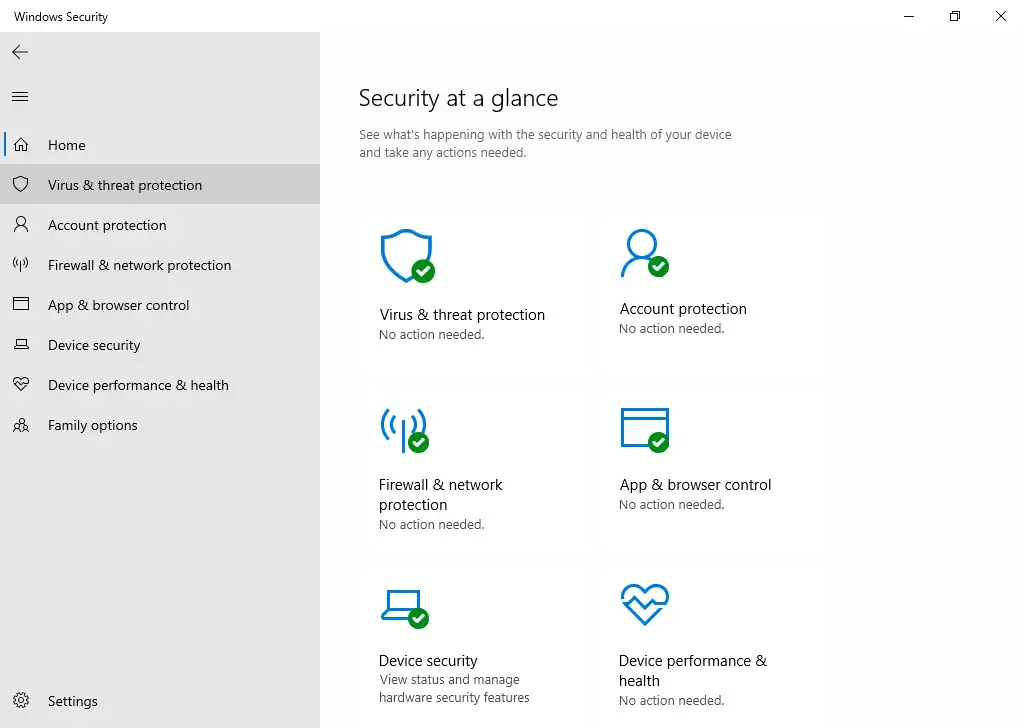Click the Firewall & network protection signal icon

[405, 430]
